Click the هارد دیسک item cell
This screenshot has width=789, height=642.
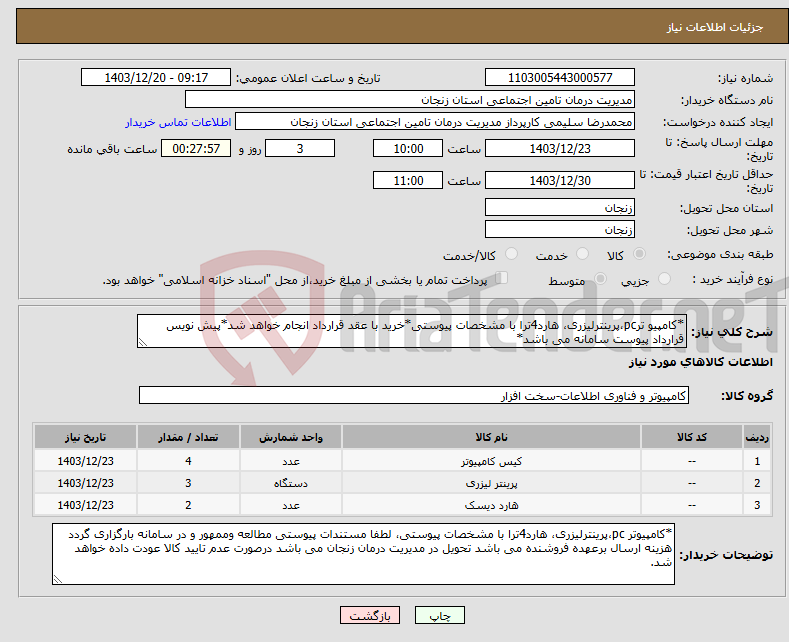pyautogui.click(x=491, y=505)
